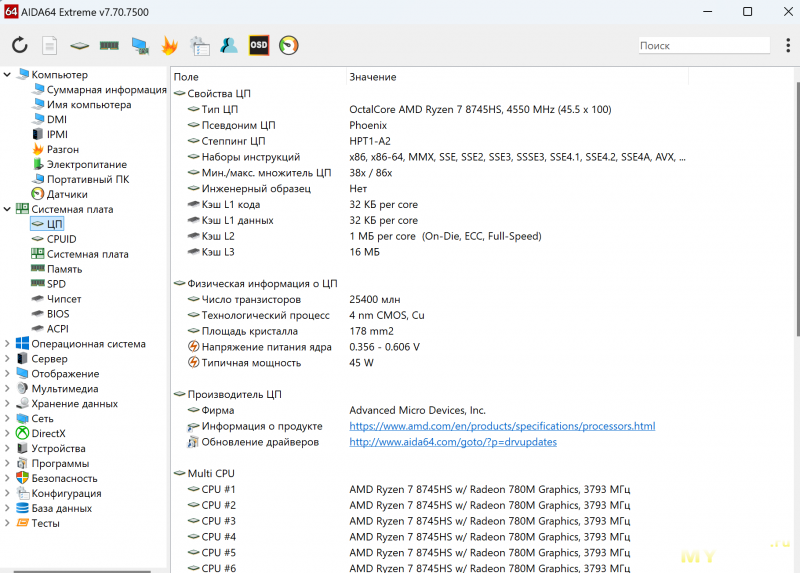Open the CPUID tree item
Viewport: 800px width, 573px height.
click(61, 239)
